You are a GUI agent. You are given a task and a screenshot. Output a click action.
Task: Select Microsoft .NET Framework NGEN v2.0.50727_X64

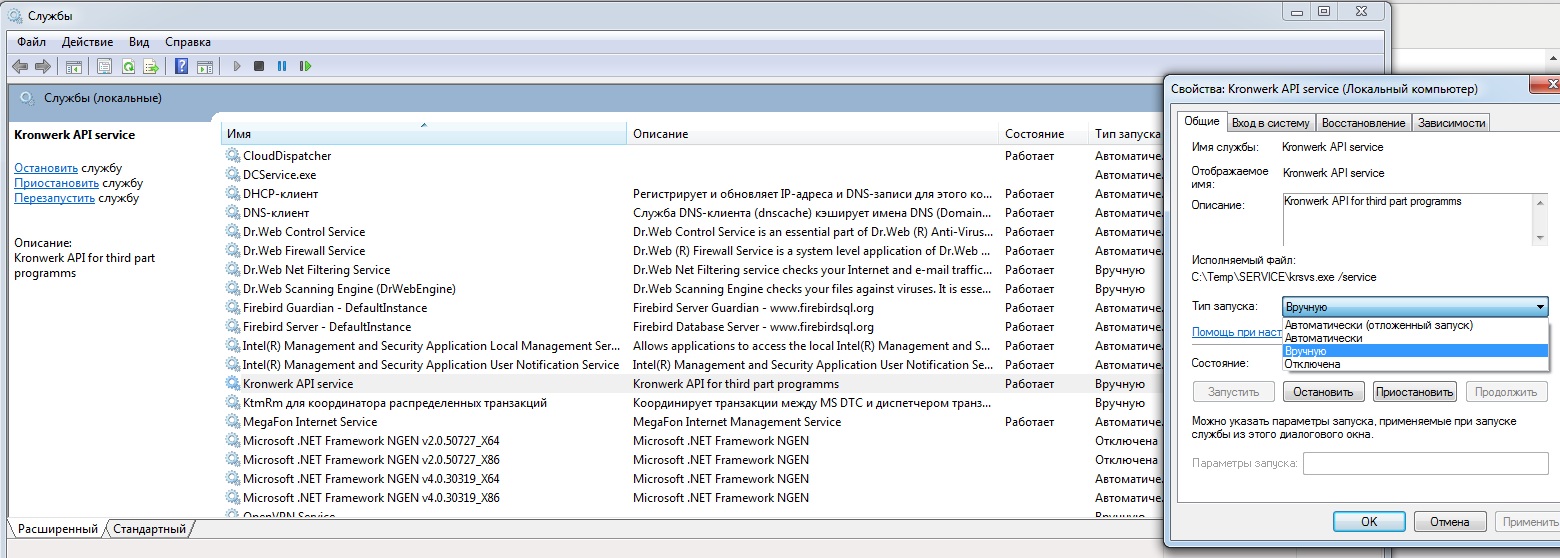(692, 441)
